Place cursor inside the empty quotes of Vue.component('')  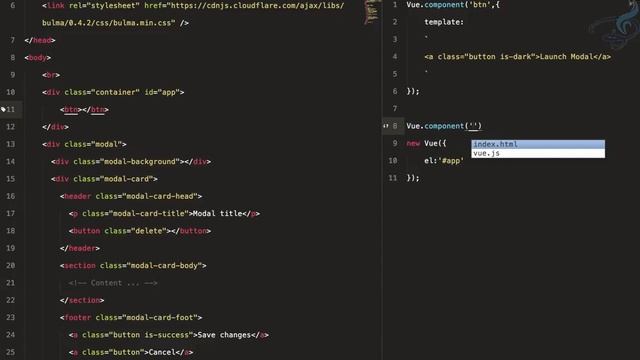point(473,126)
